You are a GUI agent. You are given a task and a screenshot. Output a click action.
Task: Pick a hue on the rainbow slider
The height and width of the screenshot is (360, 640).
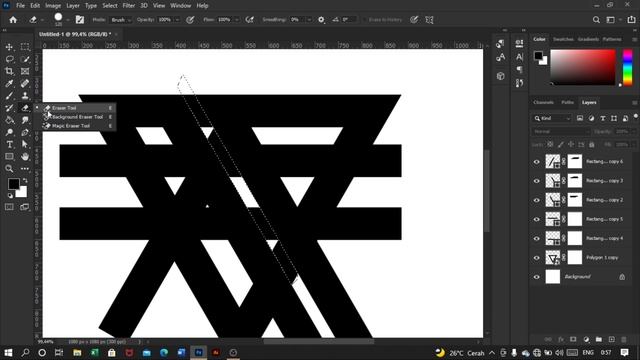[x=627, y=67]
